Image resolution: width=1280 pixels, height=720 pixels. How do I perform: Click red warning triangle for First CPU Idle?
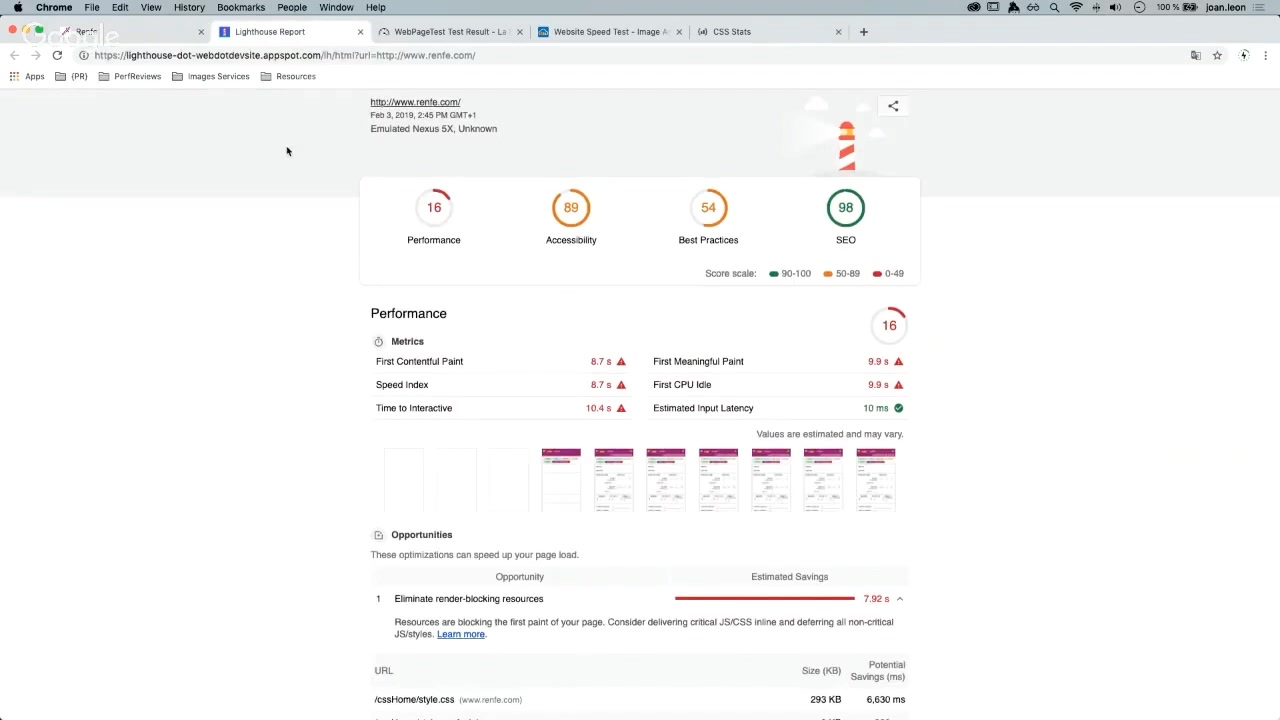coord(898,385)
